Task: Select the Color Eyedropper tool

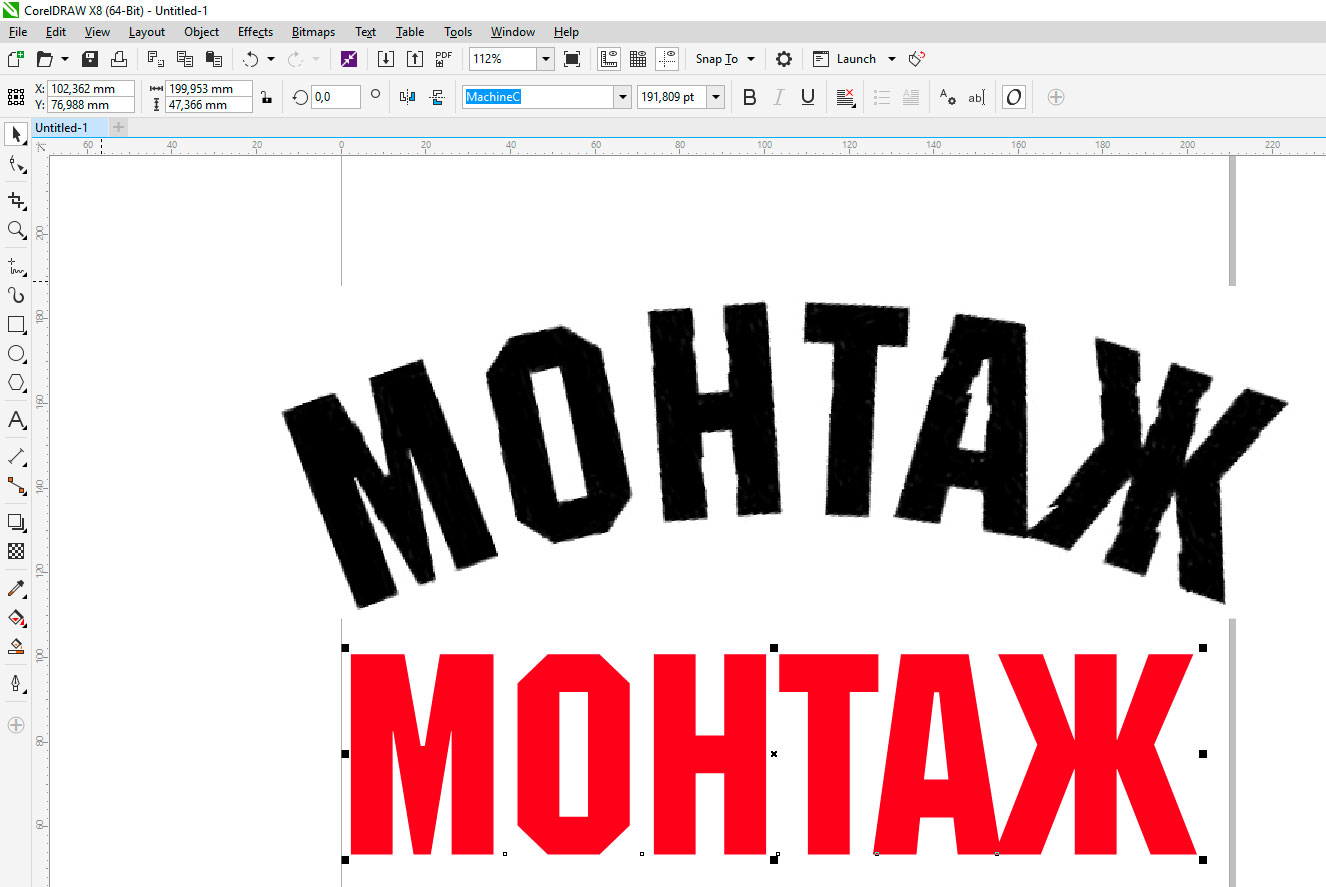Action: (x=16, y=588)
